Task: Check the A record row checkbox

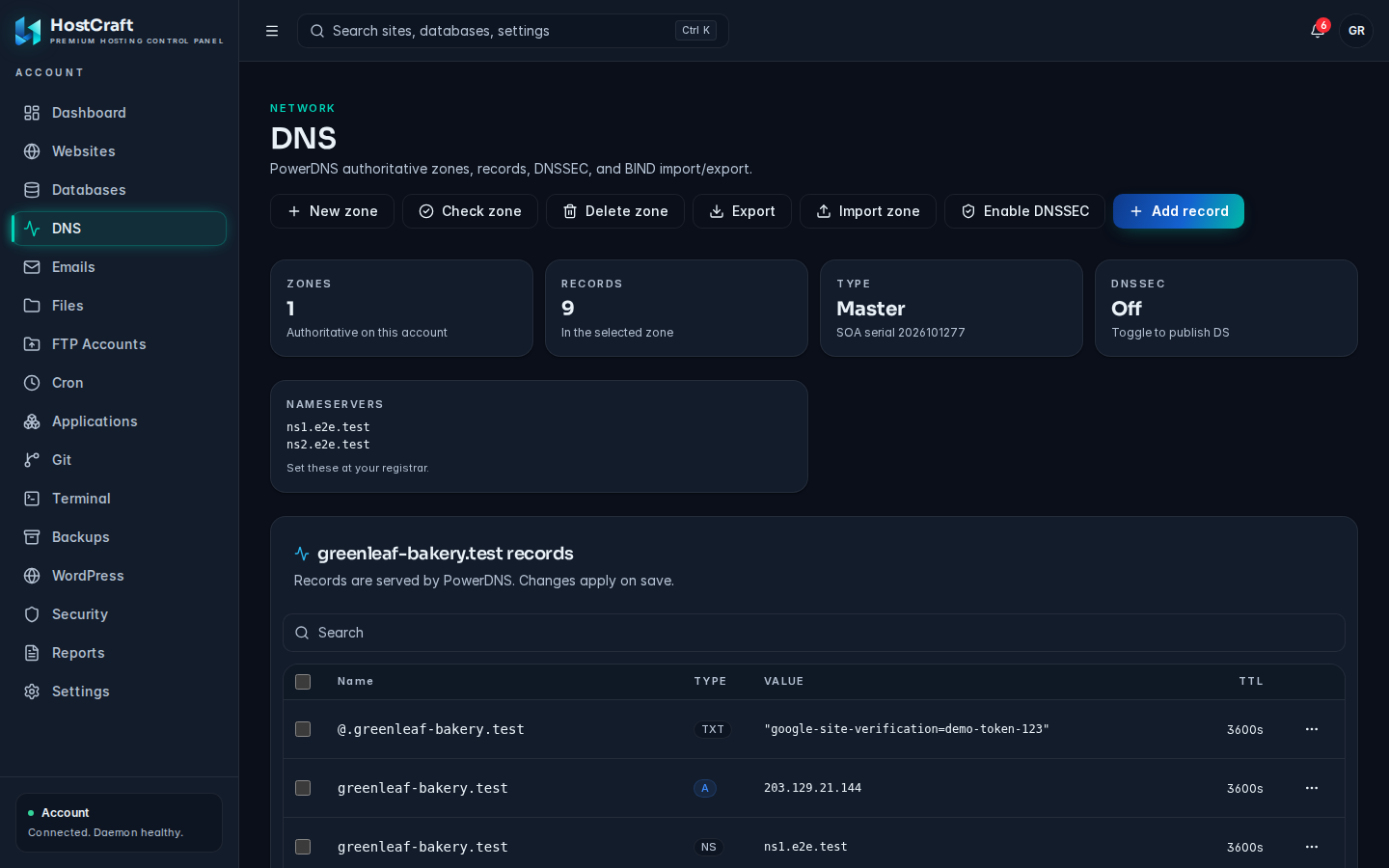Action: tap(303, 788)
